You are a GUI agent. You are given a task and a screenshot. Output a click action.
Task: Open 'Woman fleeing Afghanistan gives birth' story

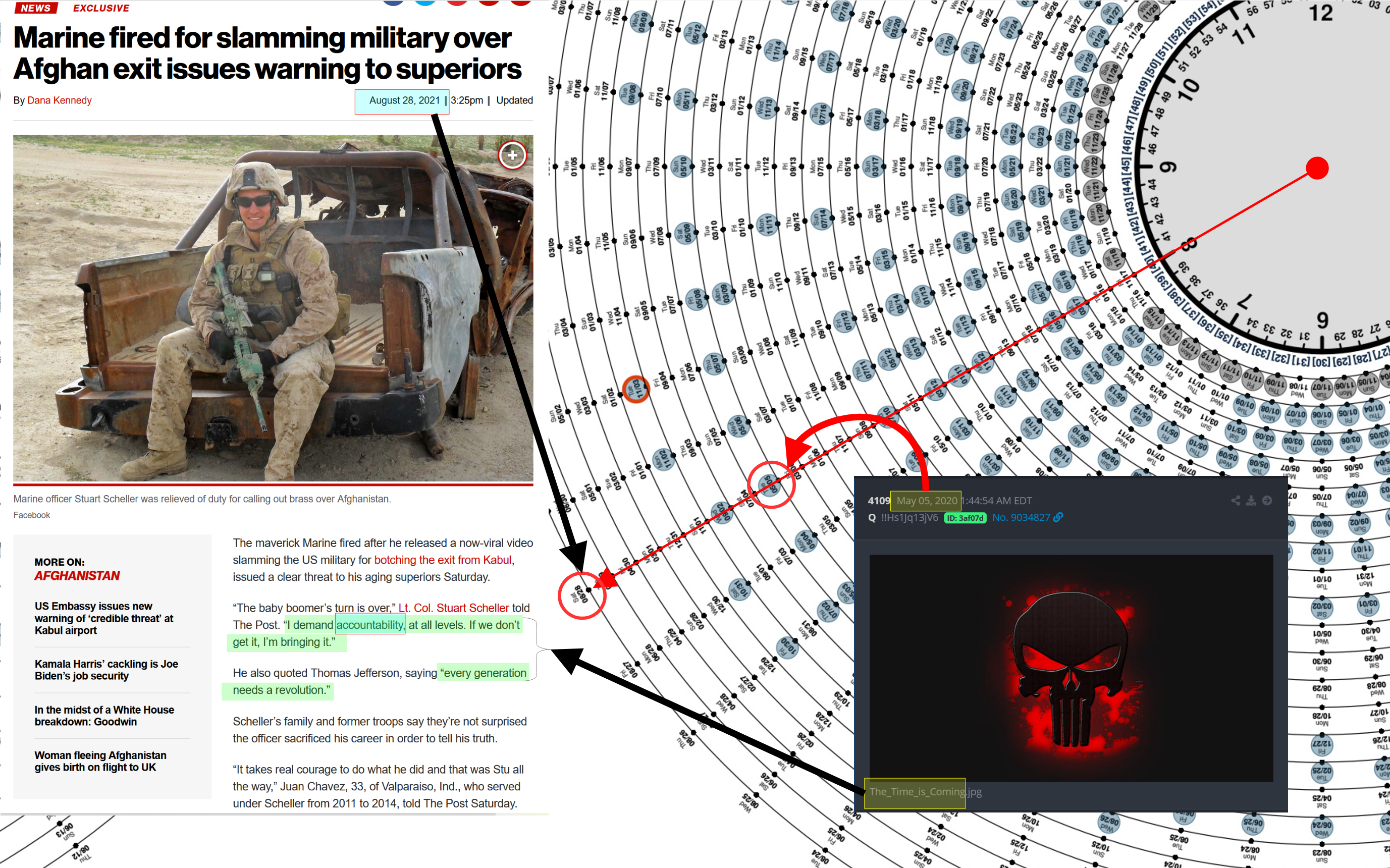click(x=100, y=761)
